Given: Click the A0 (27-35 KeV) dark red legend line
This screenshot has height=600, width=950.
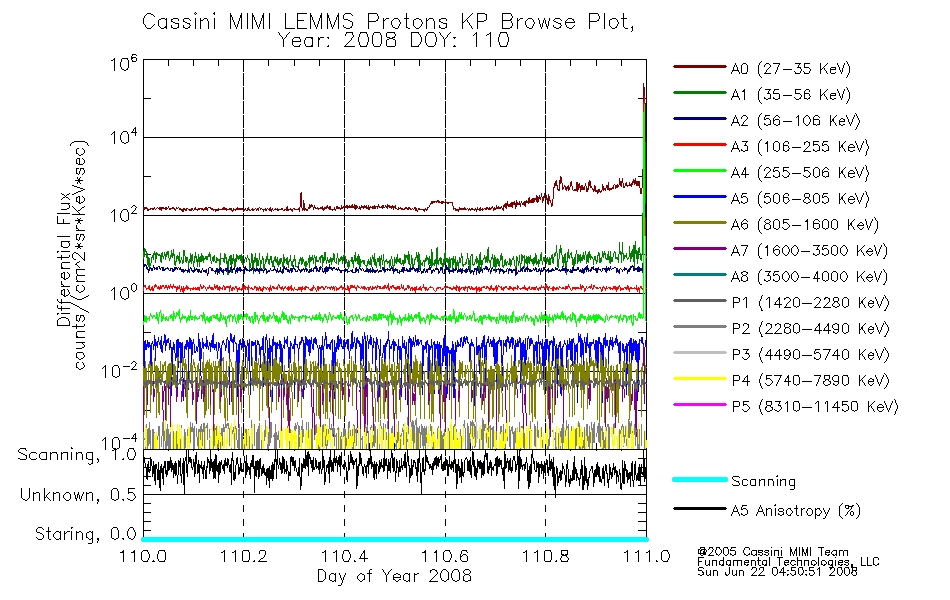Looking at the screenshot, I should click(700, 67).
